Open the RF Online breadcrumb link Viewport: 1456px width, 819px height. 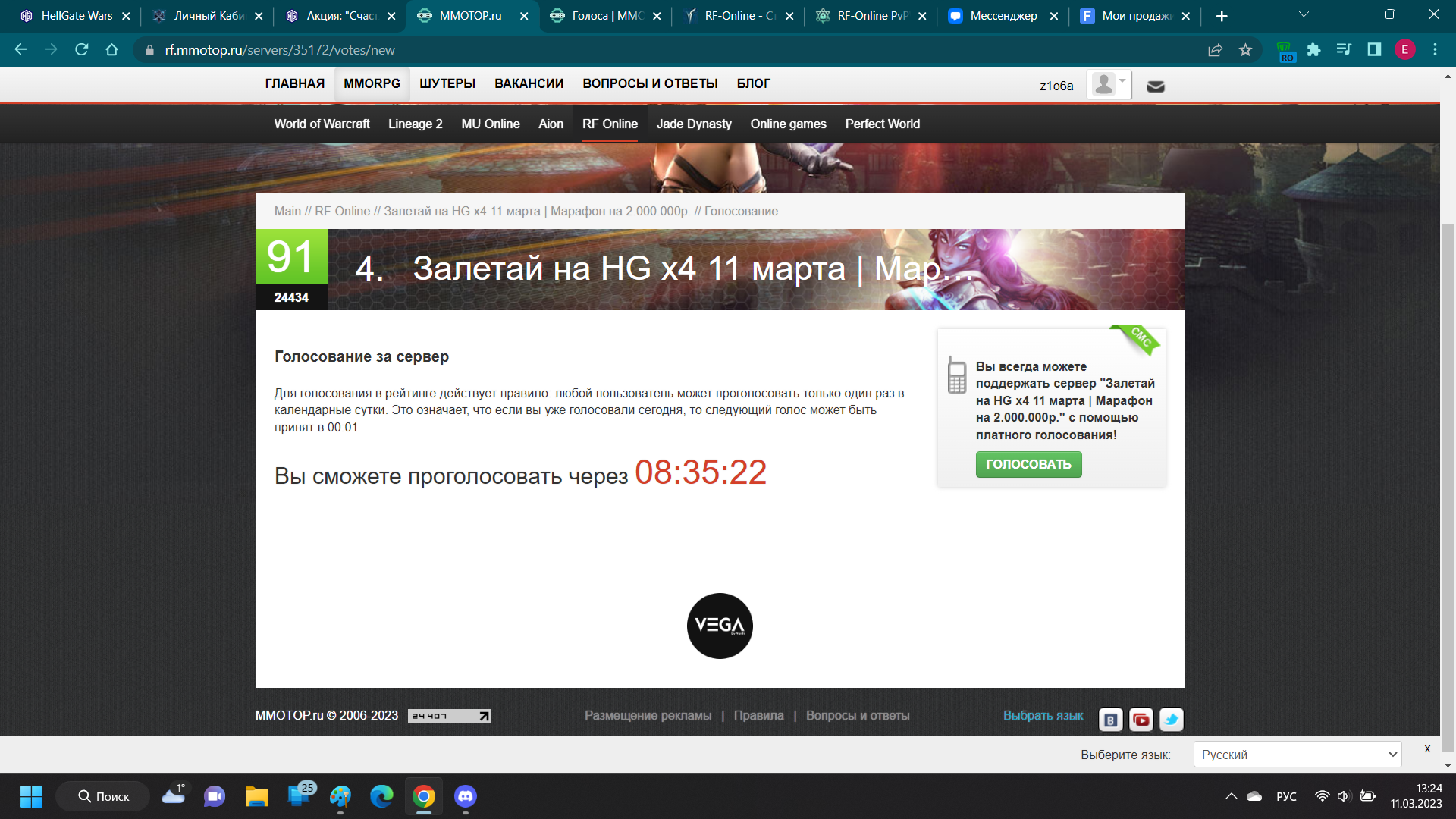pyautogui.click(x=342, y=211)
